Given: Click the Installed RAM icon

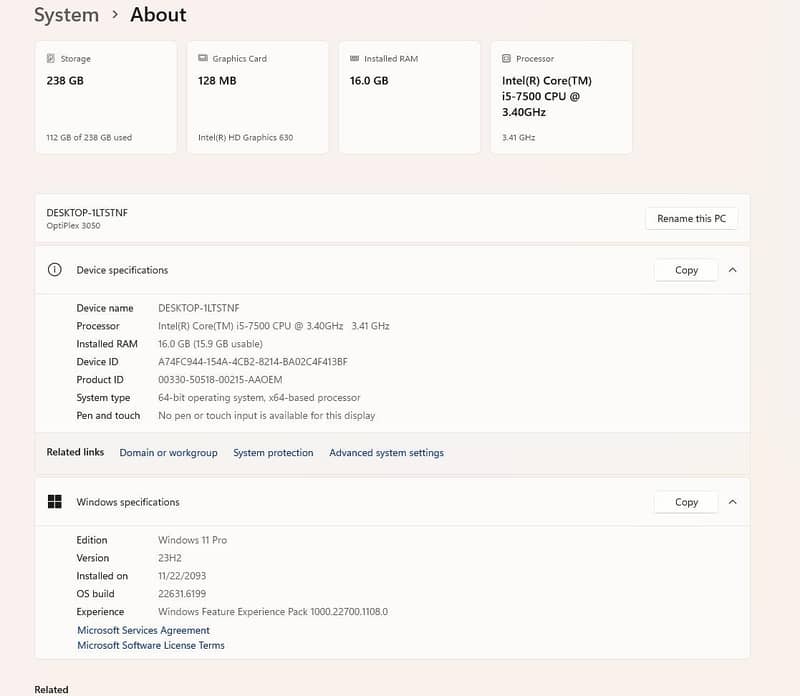Looking at the screenshot, I should (x=354, y=58).
